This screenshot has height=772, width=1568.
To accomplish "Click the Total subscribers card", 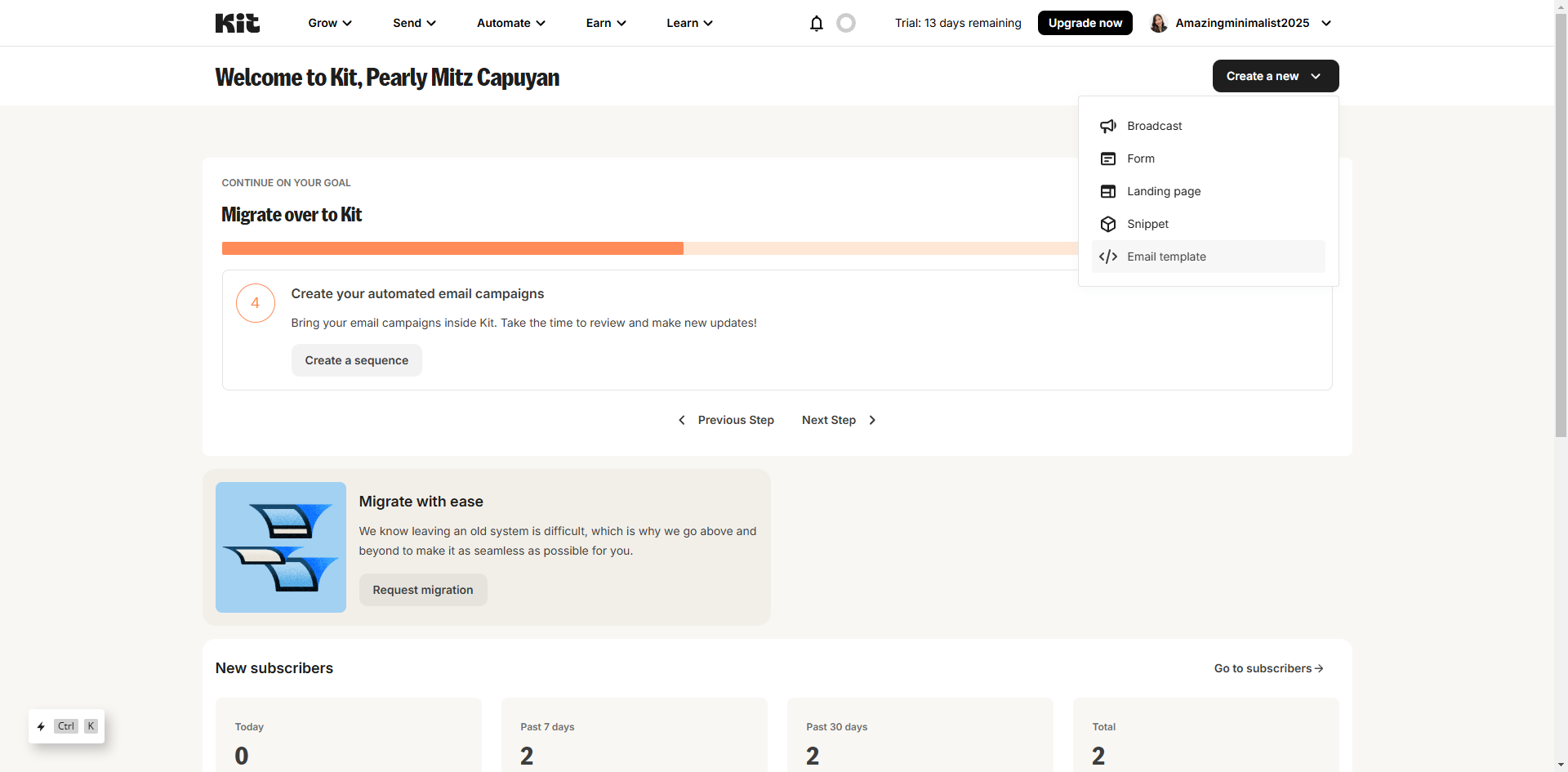I will click(x=1206, y=734).
